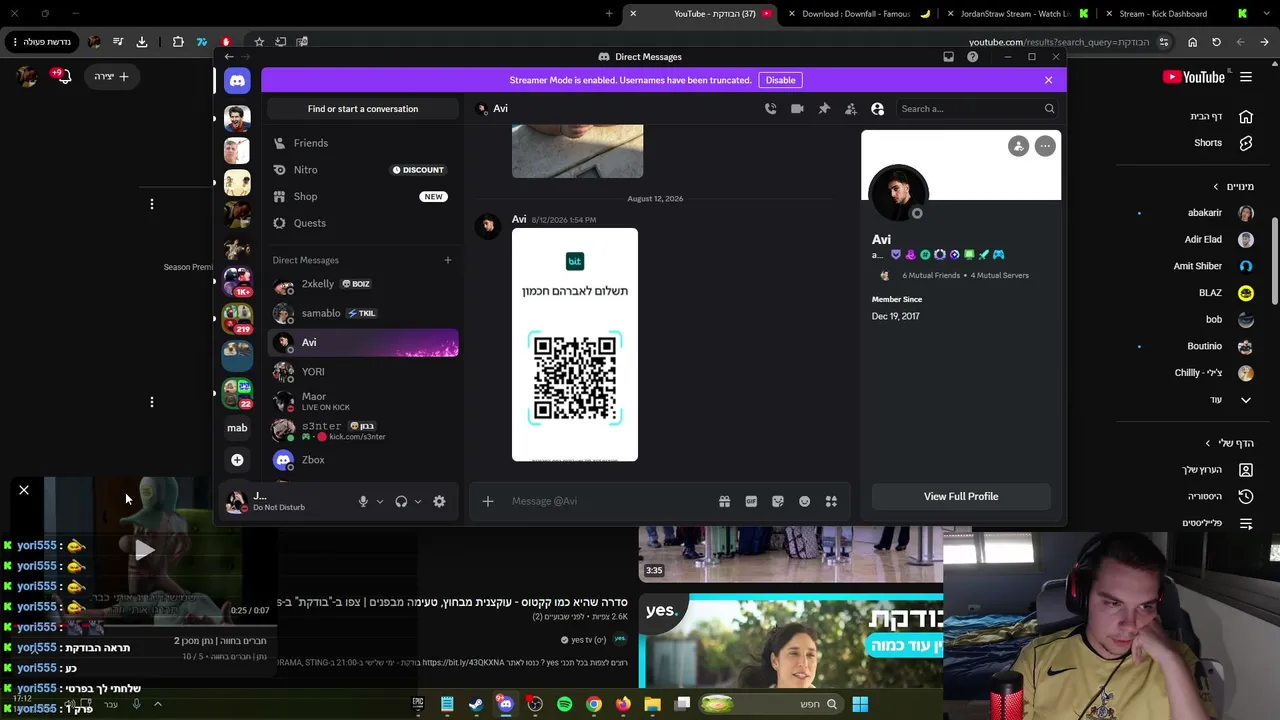1280x720 pixels.
Task: Open the Zbox conversation
Action: click(x=363, y=460)
